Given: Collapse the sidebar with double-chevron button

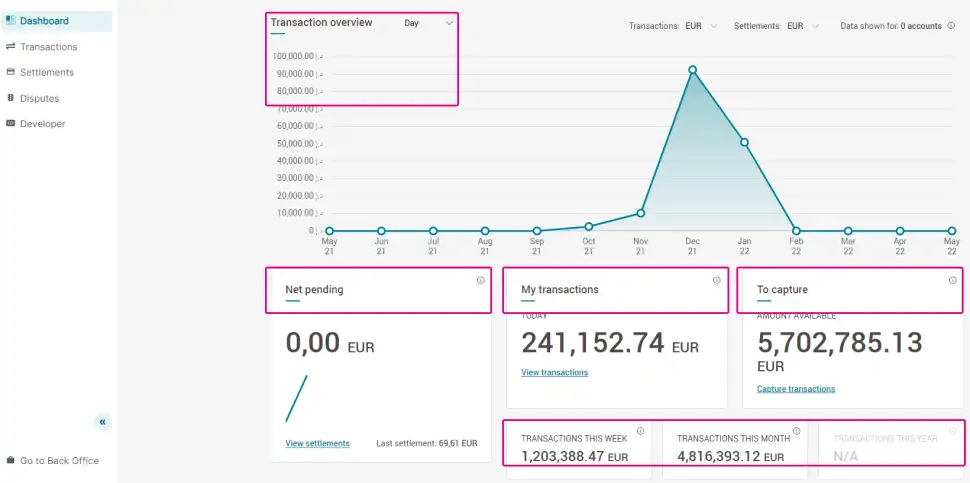Looking at the screenshot, I should [x=103, y=422].
